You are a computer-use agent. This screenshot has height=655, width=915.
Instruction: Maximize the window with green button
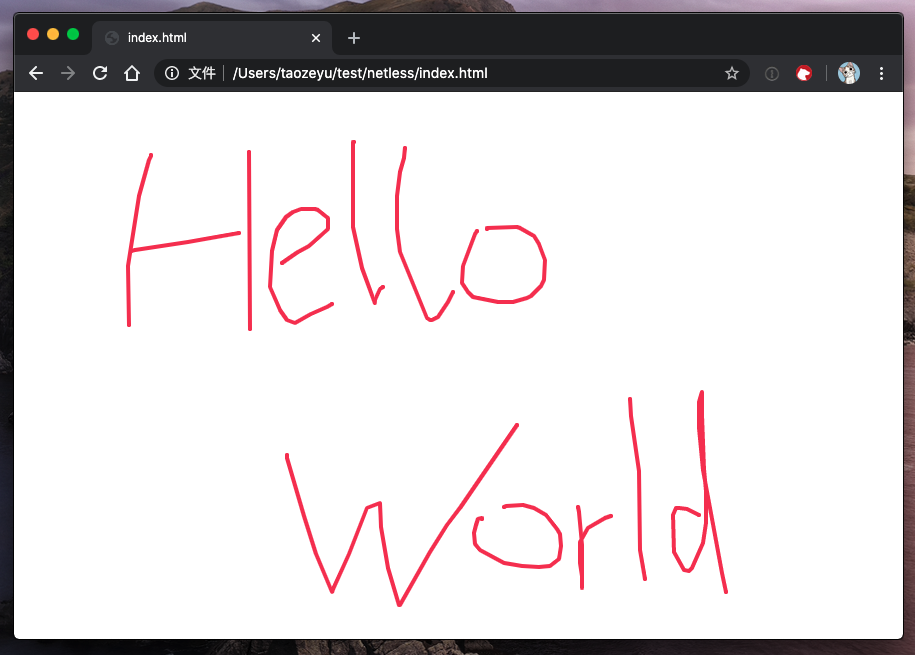(x=73, y=34)
